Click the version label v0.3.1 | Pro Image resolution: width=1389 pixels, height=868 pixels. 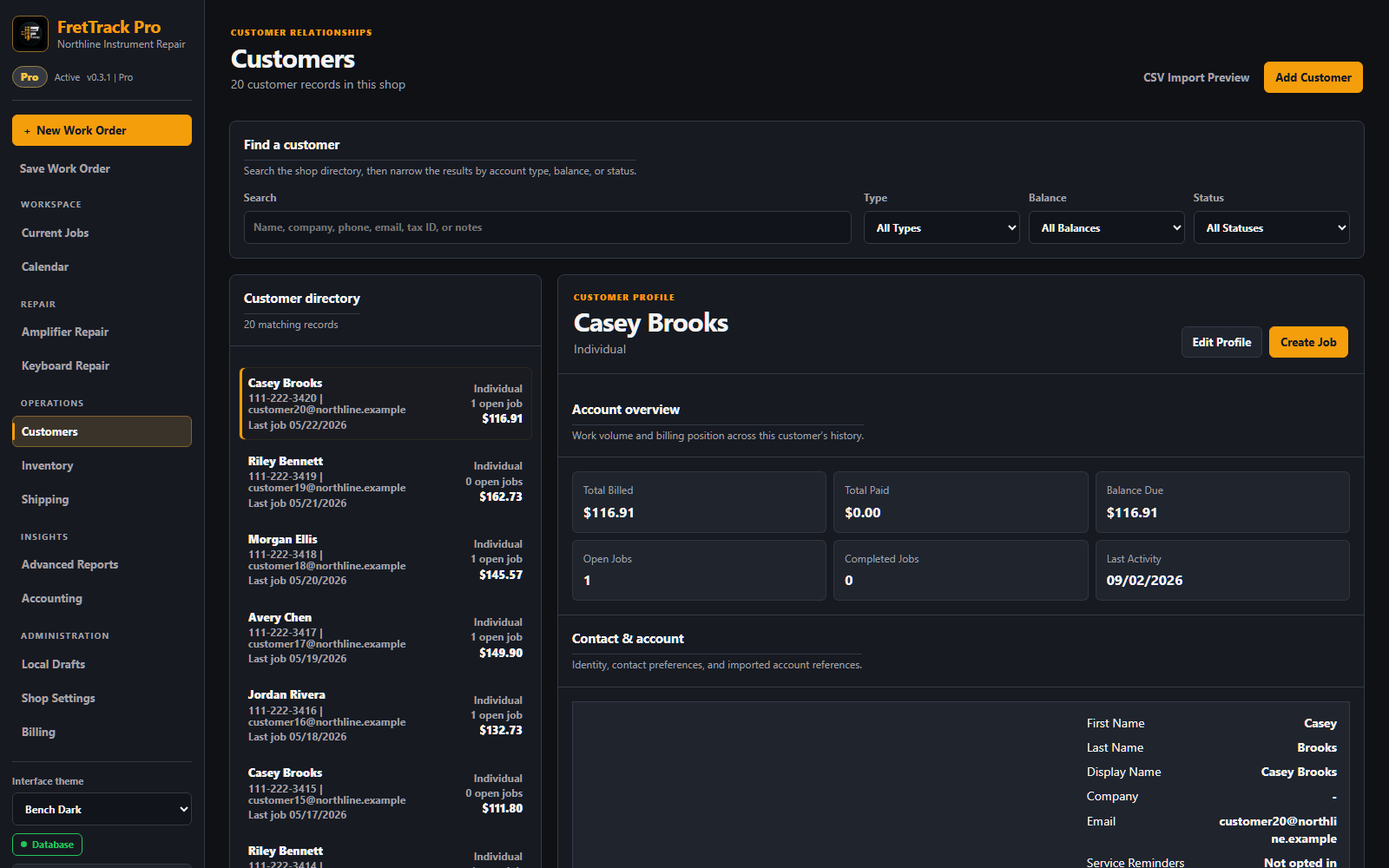pyautogui.click(x=109, y=77)
